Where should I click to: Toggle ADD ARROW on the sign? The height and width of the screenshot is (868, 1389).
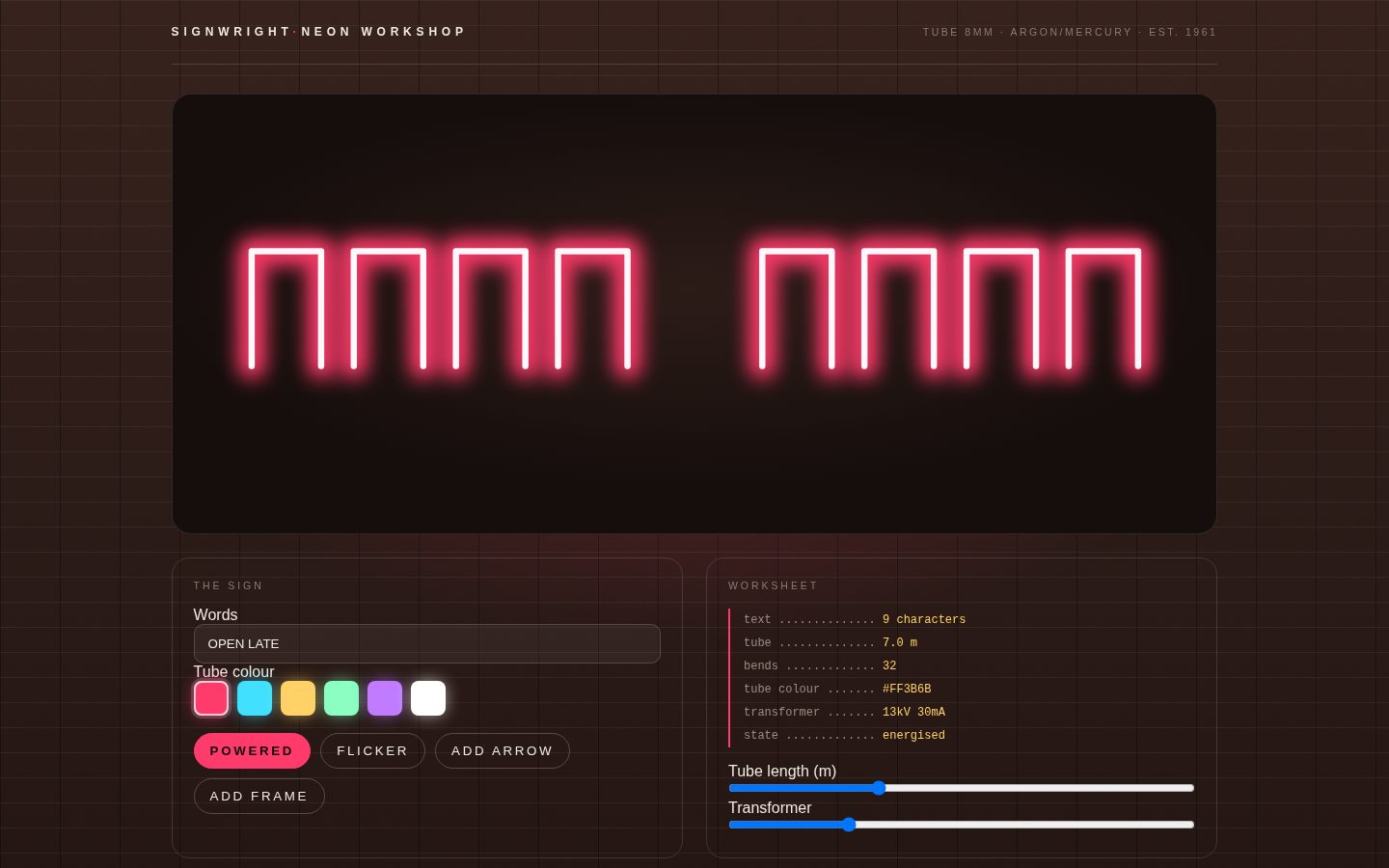tap(503, 751)
